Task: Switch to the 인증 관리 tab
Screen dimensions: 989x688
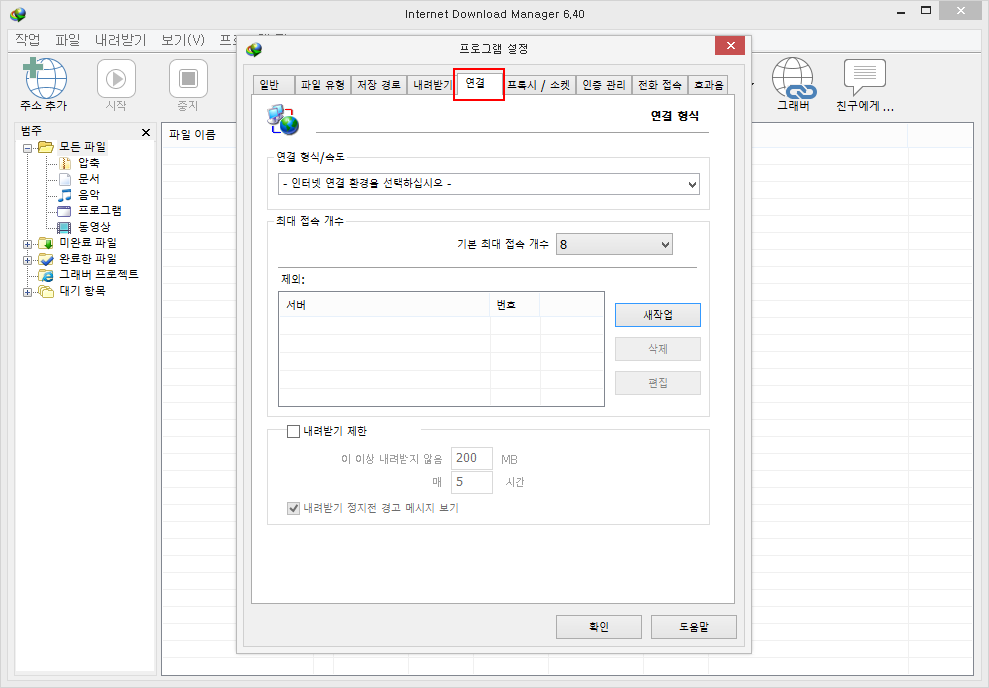Action: 604,85
